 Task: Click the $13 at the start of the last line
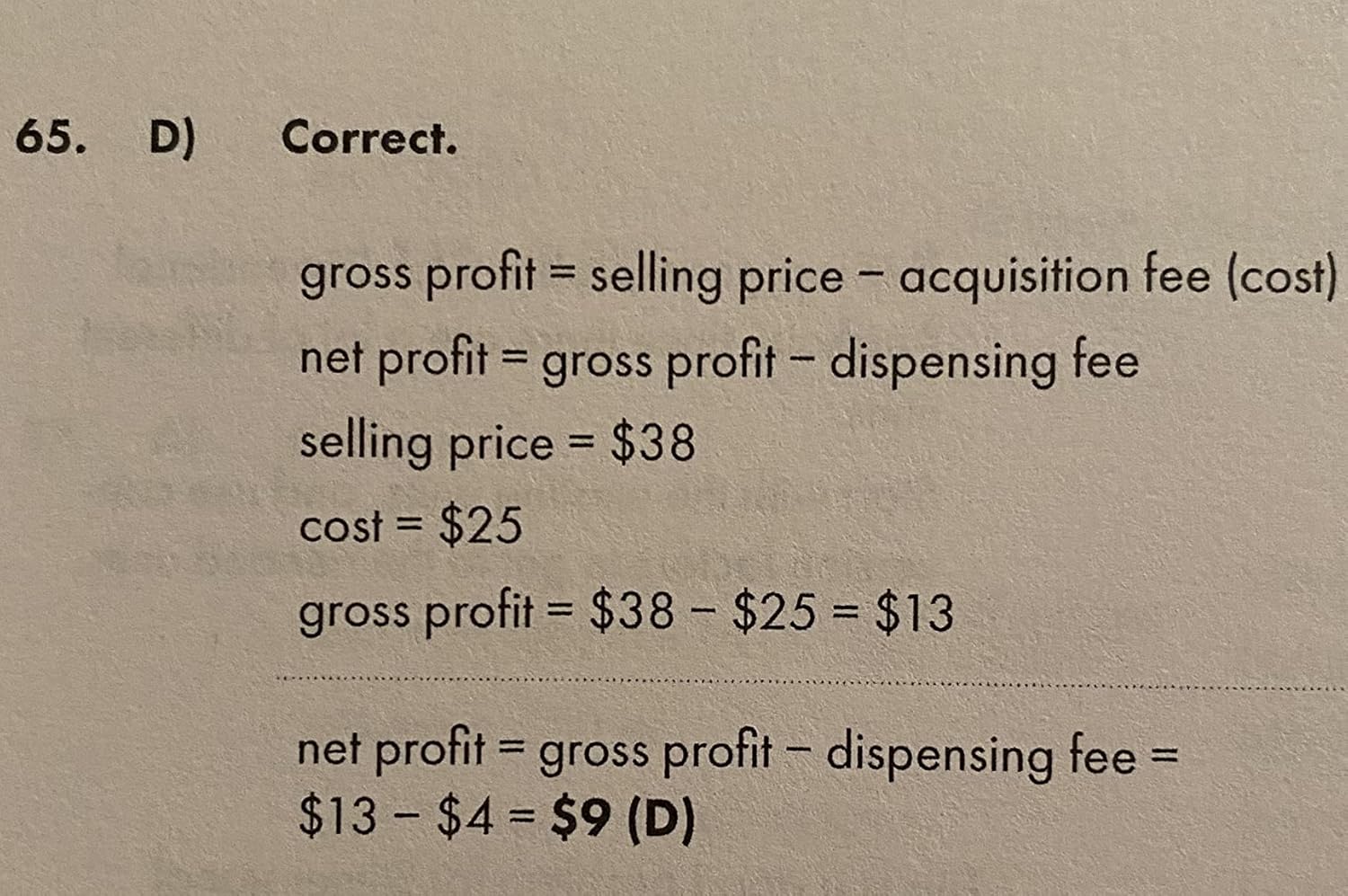[338, 818]
